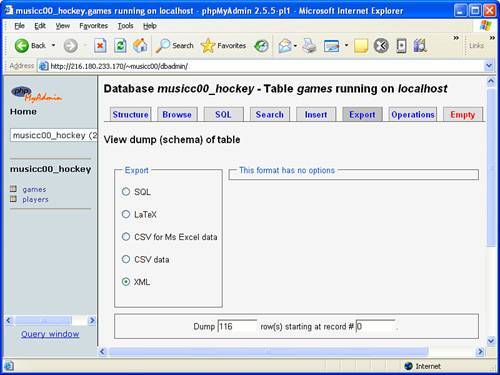Click the browser Back arrow icon
The height and width of the screenshot is (375, 500).
coord(22,46)
